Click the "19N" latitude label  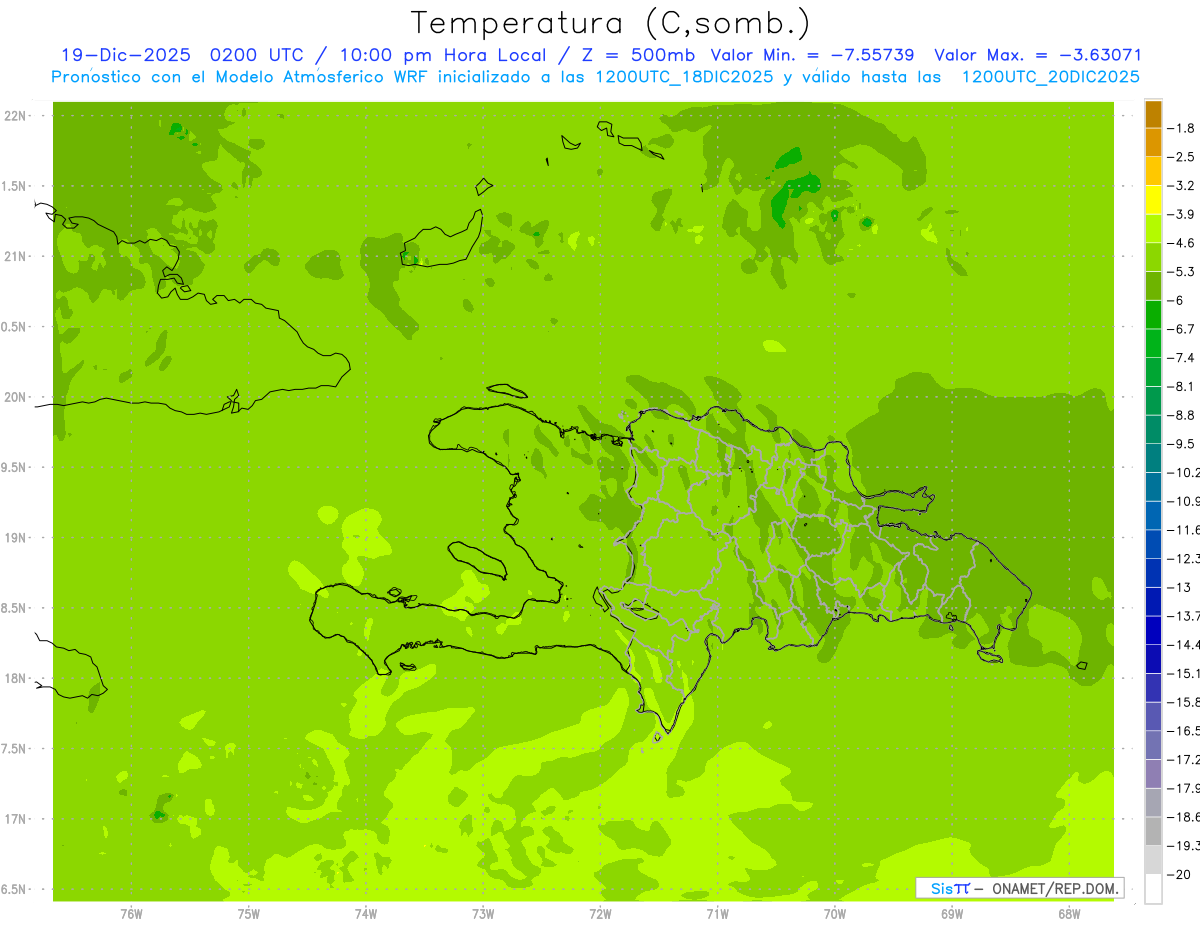pos(16,538)
